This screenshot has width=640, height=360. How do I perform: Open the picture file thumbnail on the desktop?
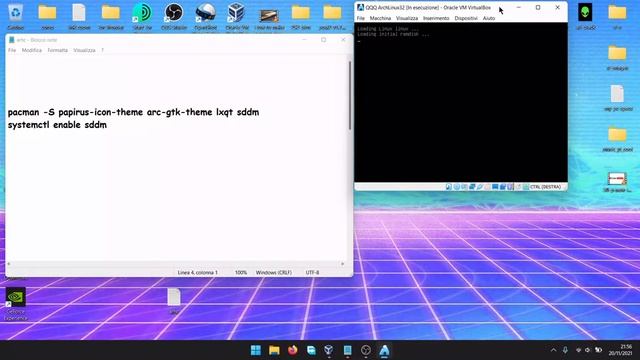coord(269,16)
